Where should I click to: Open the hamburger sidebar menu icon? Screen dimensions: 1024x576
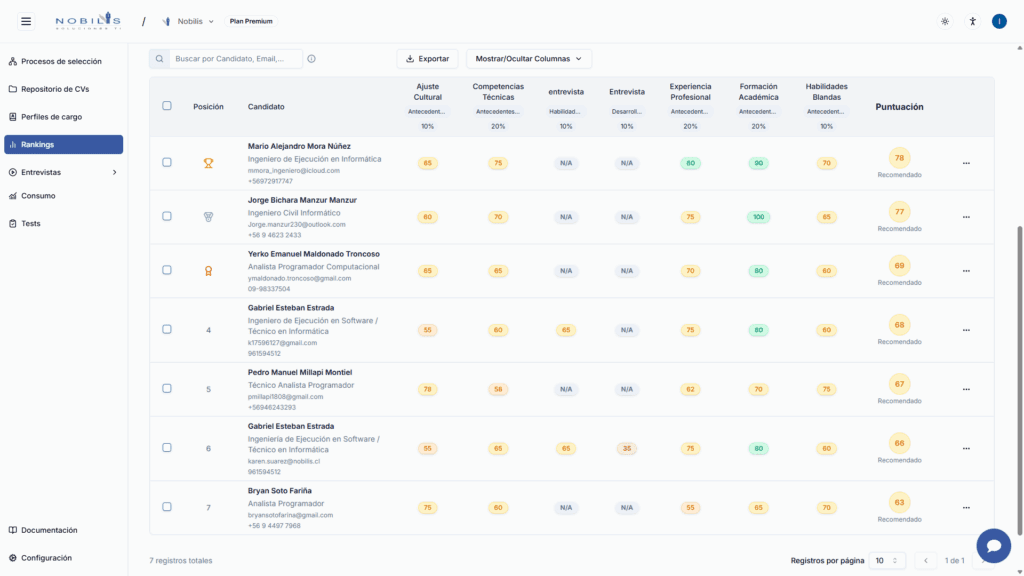coord(26,21)
